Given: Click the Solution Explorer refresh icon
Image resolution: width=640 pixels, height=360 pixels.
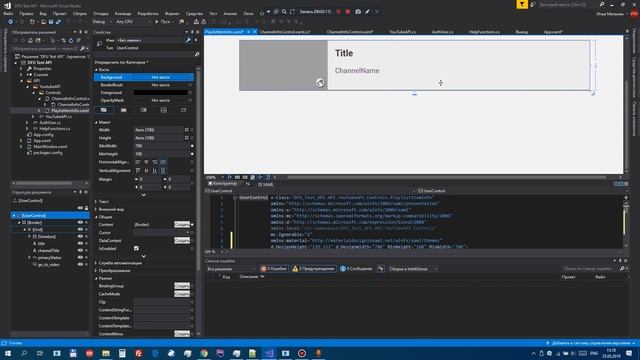Looking at the screenshot, I should coord(71,40).
